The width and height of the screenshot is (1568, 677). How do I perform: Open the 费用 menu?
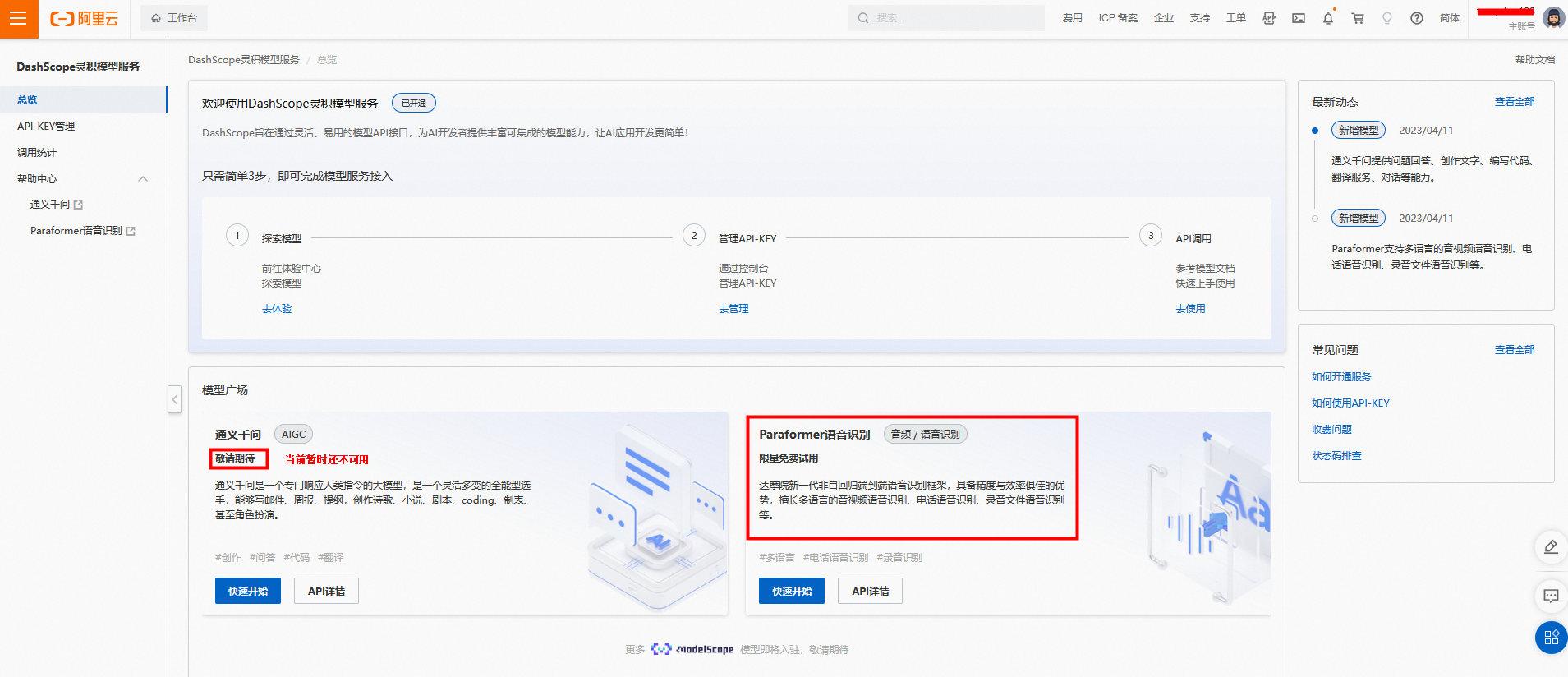coord(1072,18)
